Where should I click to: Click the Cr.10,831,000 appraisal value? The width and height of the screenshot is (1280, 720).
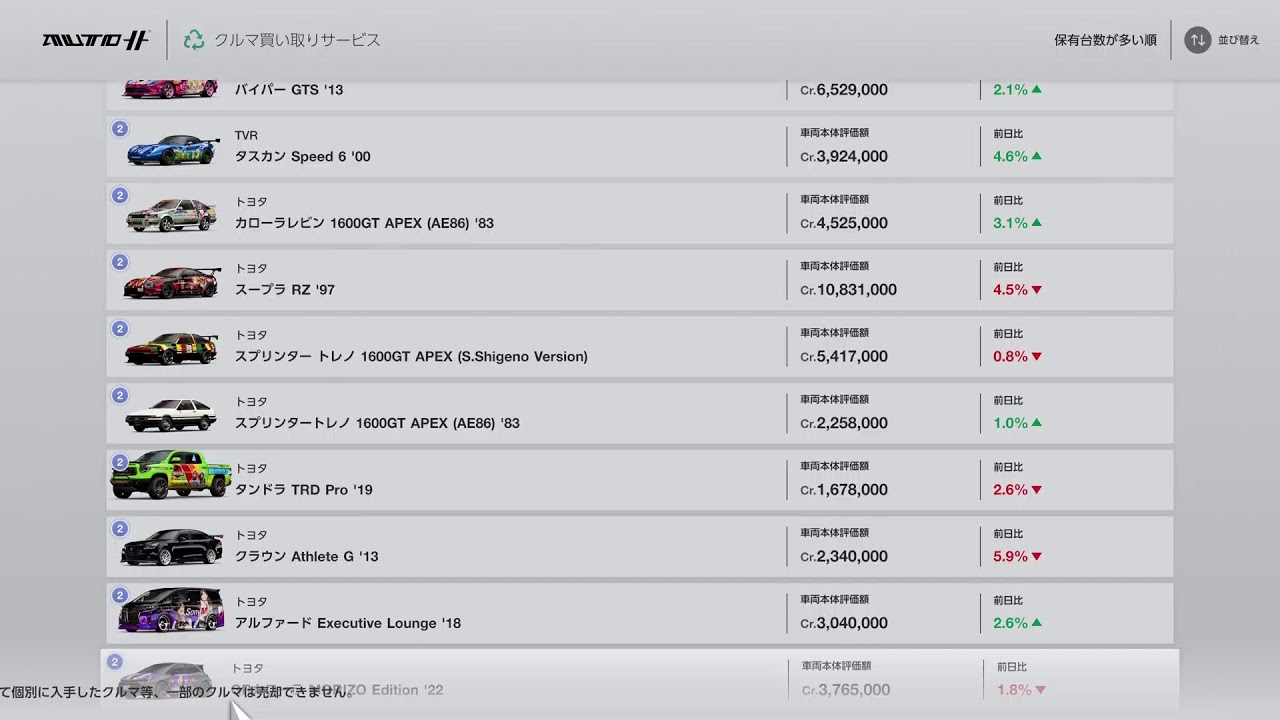point(848,290)
